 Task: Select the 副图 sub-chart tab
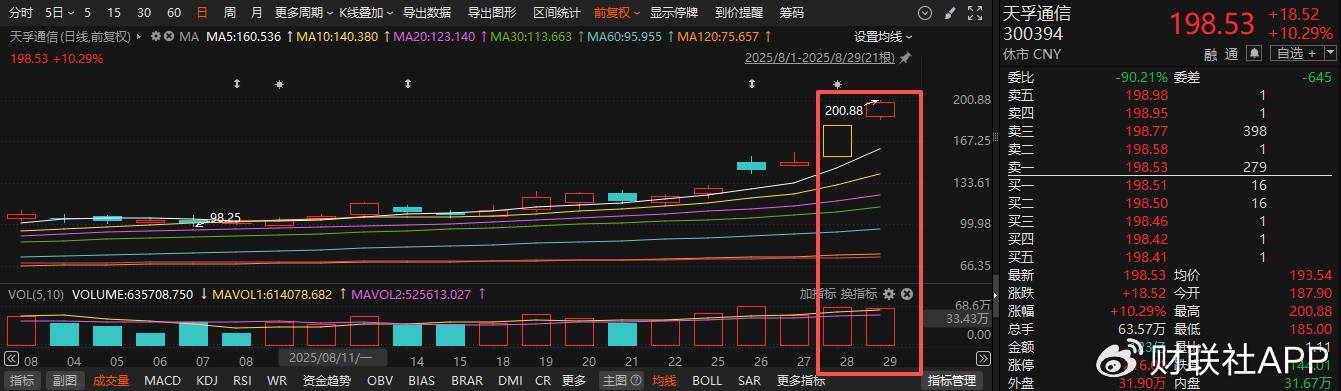click(64, 381)
